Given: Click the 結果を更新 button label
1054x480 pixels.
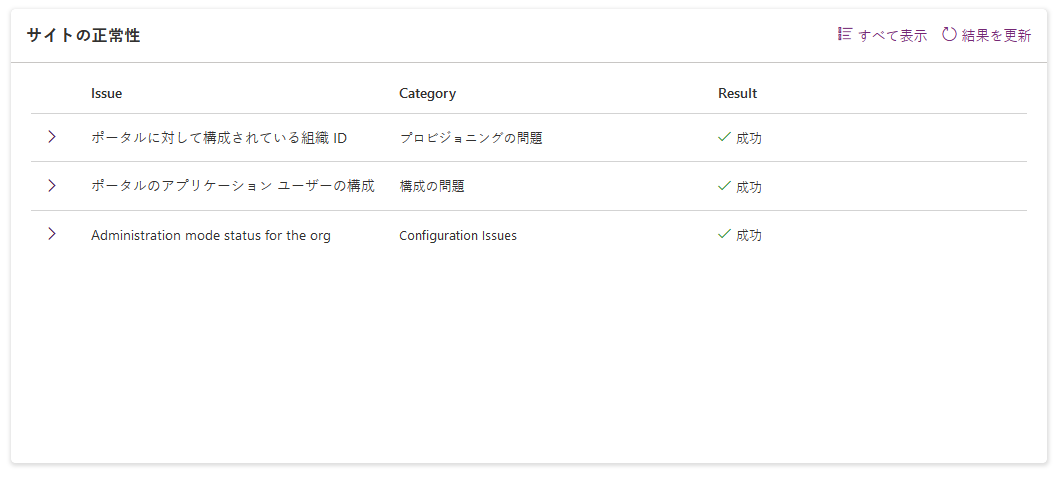Looking at the screenshot, I should (x=996, y=35).
